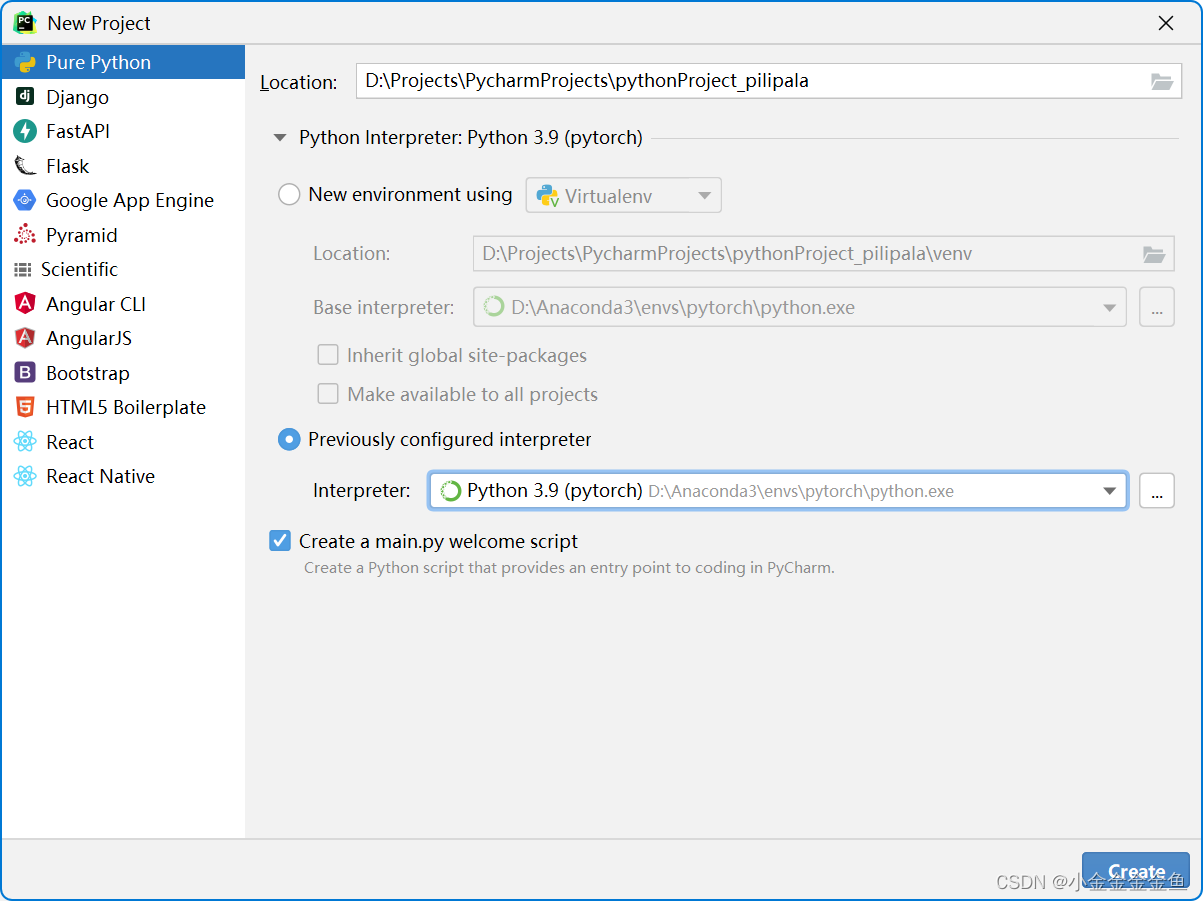Click the React atom icon
This screenshot has width=1203, height=901.
click(25, 442)
